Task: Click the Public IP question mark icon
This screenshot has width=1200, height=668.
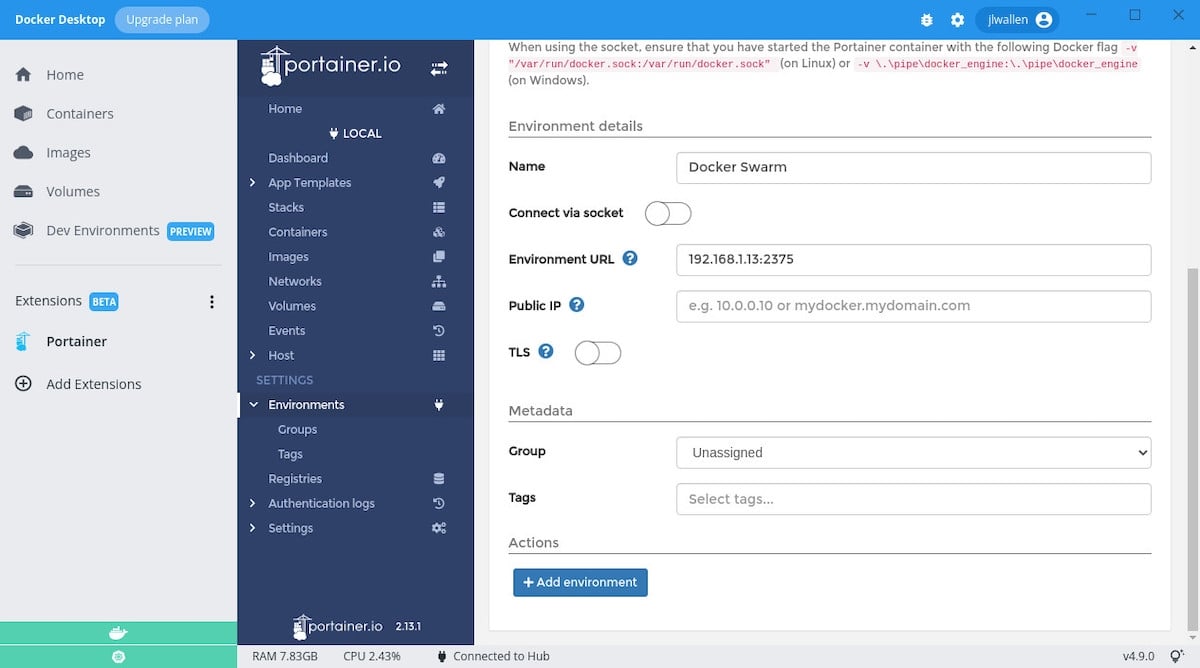Action: click(577, 305)
